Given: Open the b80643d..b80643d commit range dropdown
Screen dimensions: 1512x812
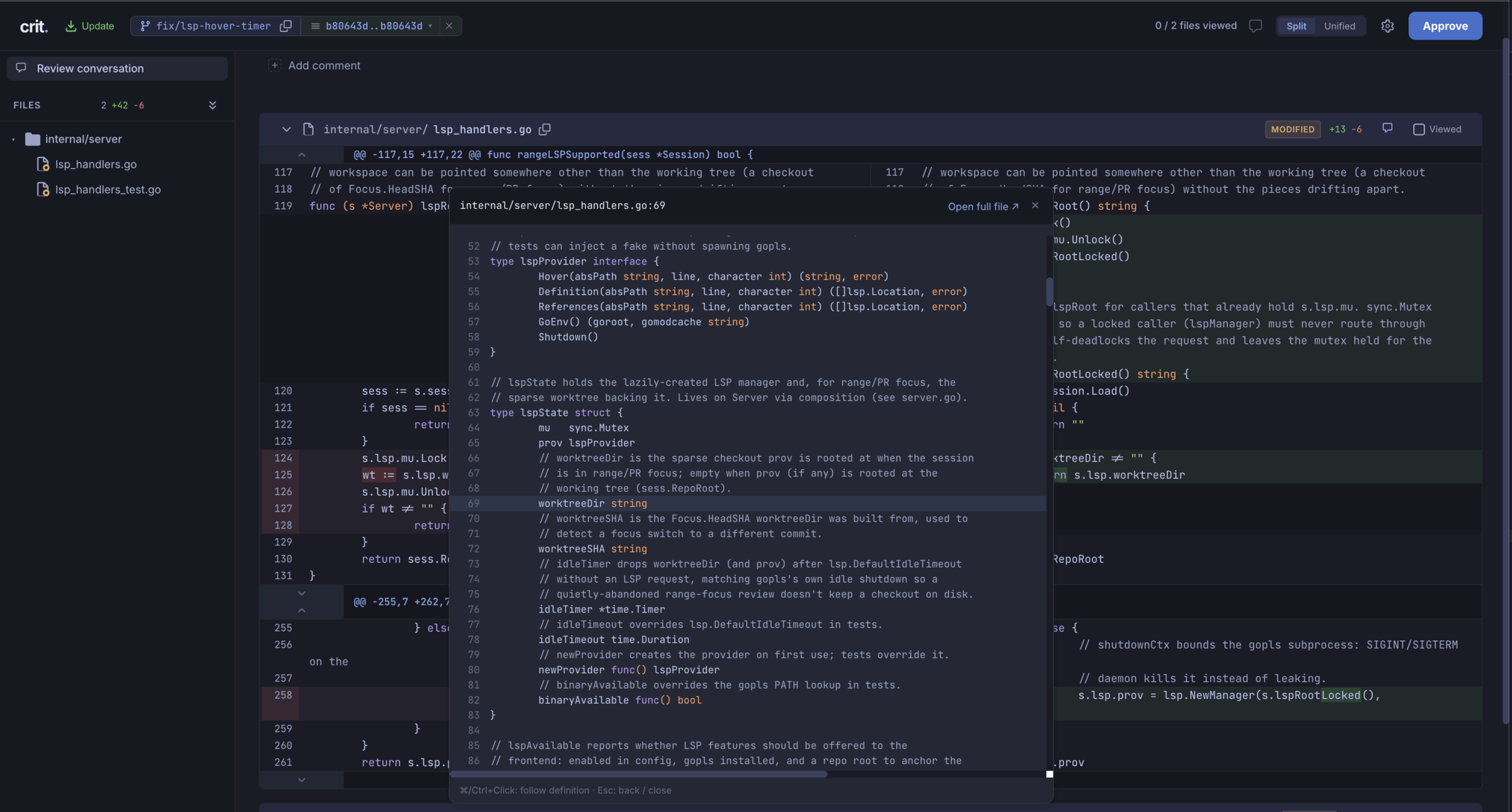Looking at the screenshot, I should click(x=374, y=26).
